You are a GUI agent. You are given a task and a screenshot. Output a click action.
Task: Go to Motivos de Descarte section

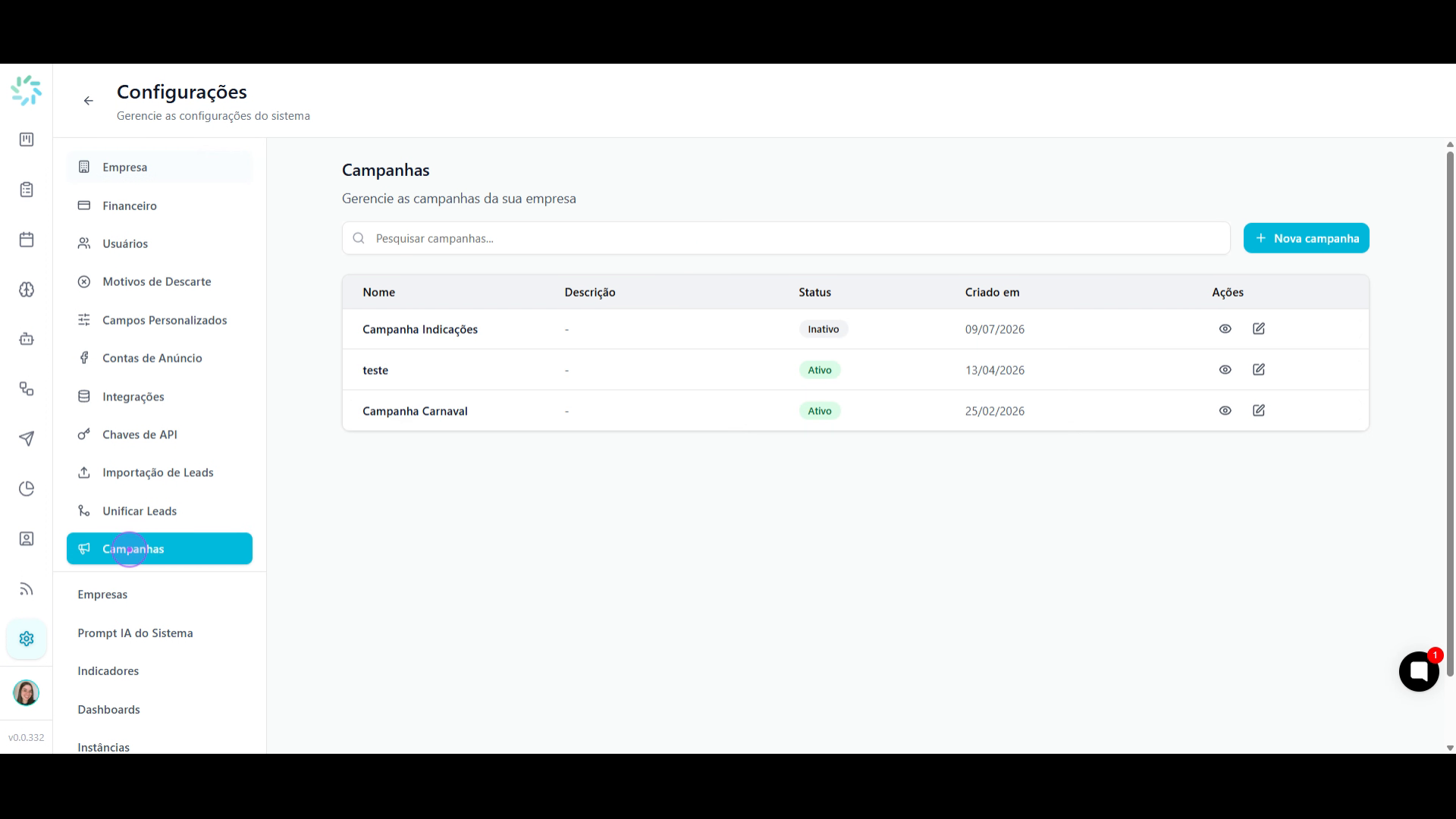pyautogui.click(x=159, y=281)
